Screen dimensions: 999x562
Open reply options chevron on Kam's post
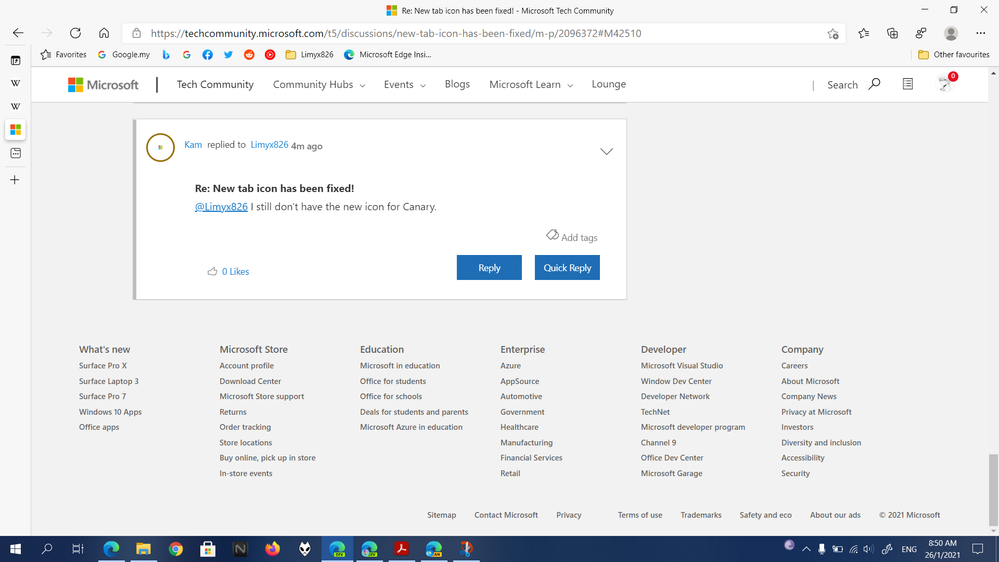click(x=606, y=152)
